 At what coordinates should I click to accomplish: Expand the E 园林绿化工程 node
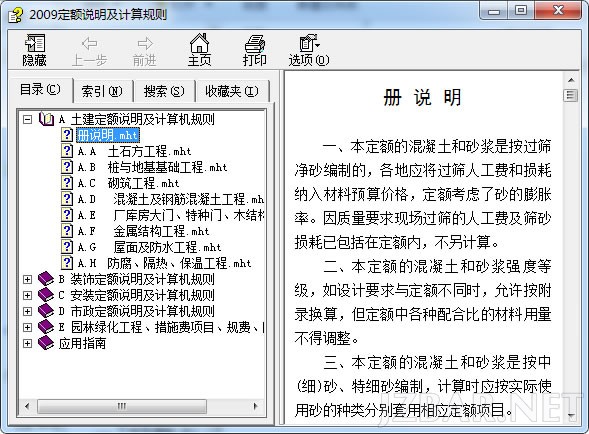27,327
